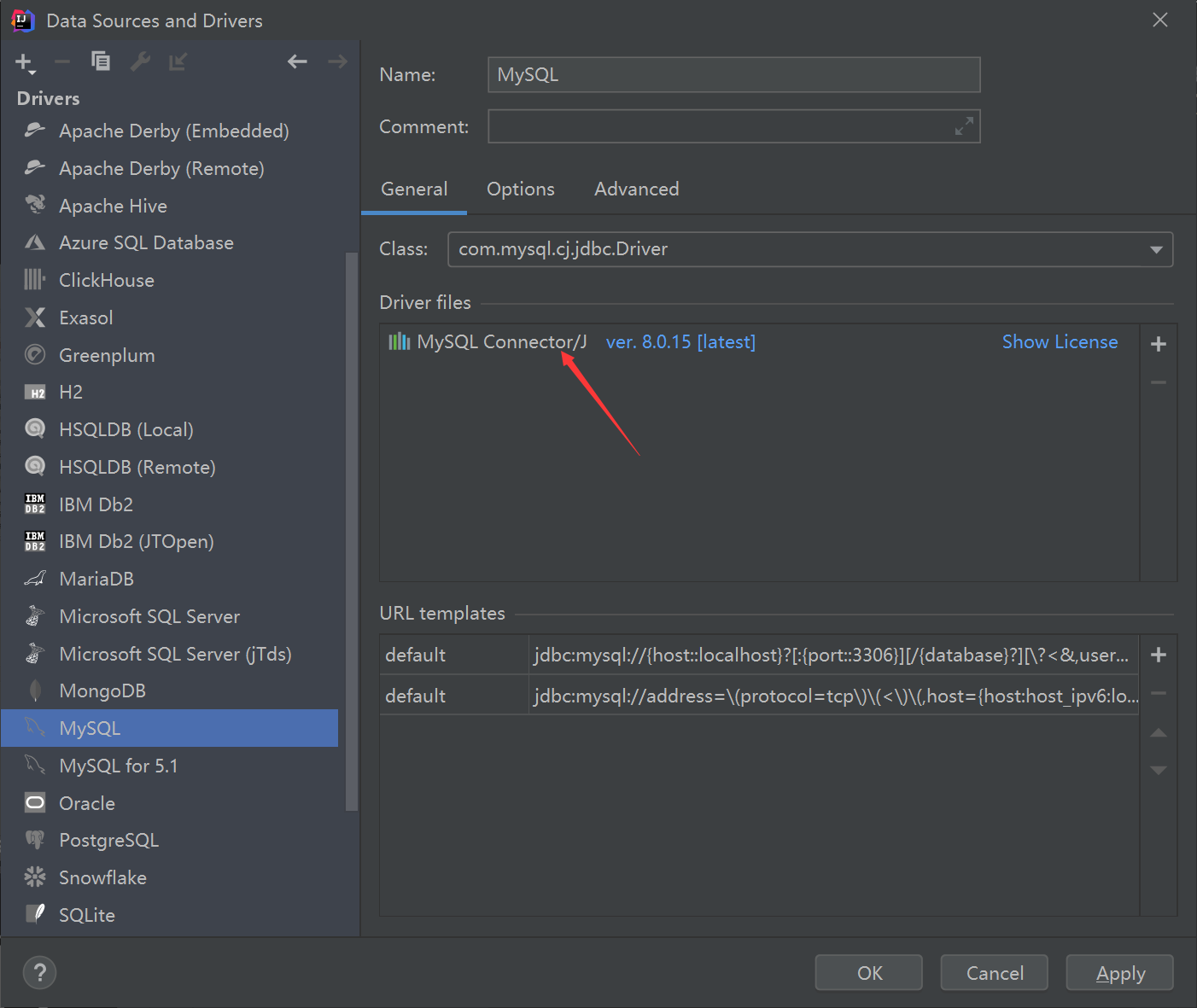Select the PostgreSQL driver

point(169,840)
